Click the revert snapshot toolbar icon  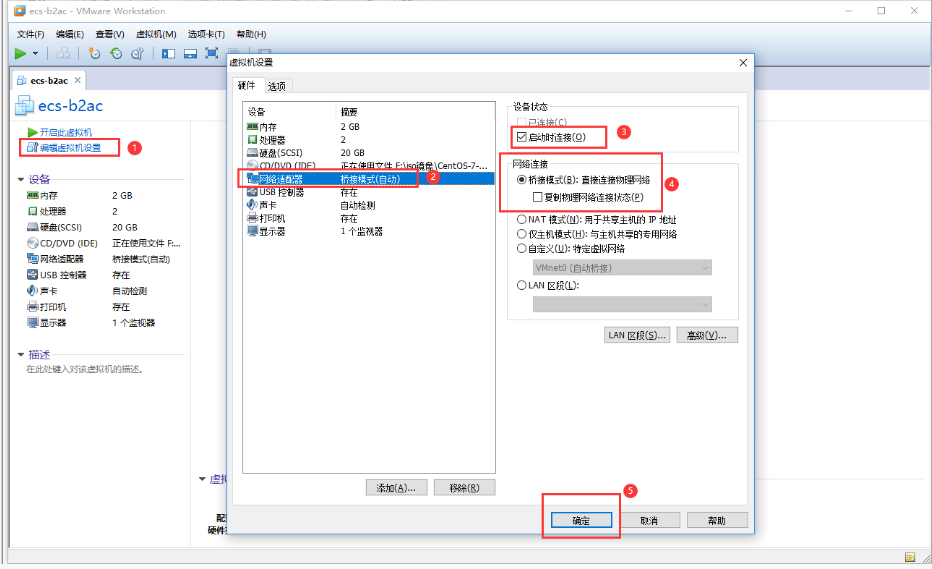pos(116,53)
